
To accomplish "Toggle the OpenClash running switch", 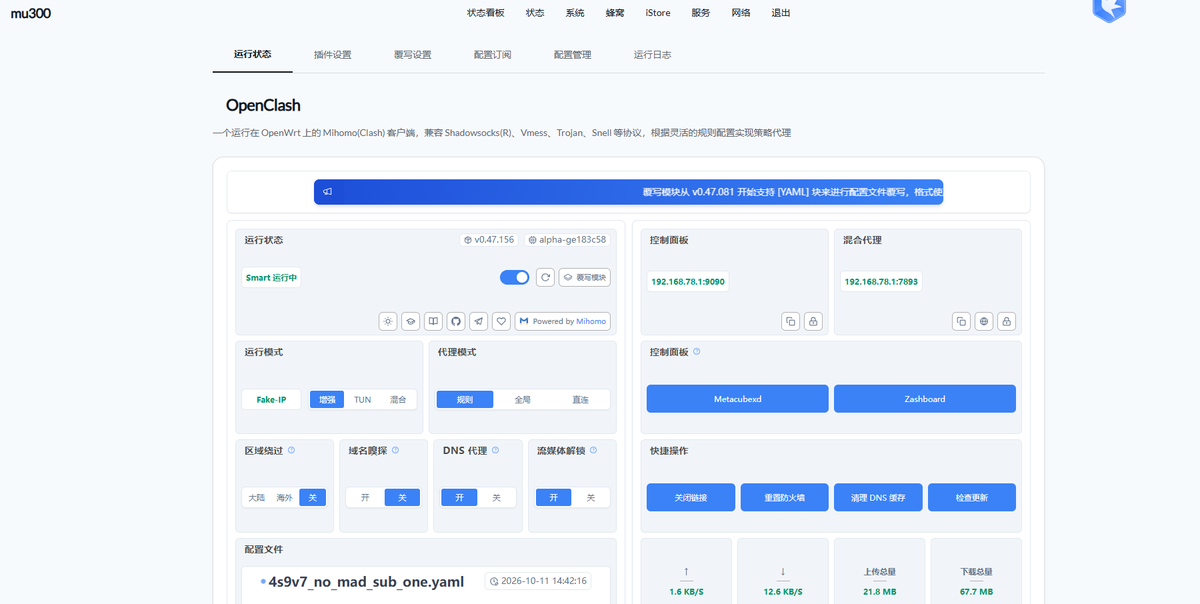I will (514, 277).
